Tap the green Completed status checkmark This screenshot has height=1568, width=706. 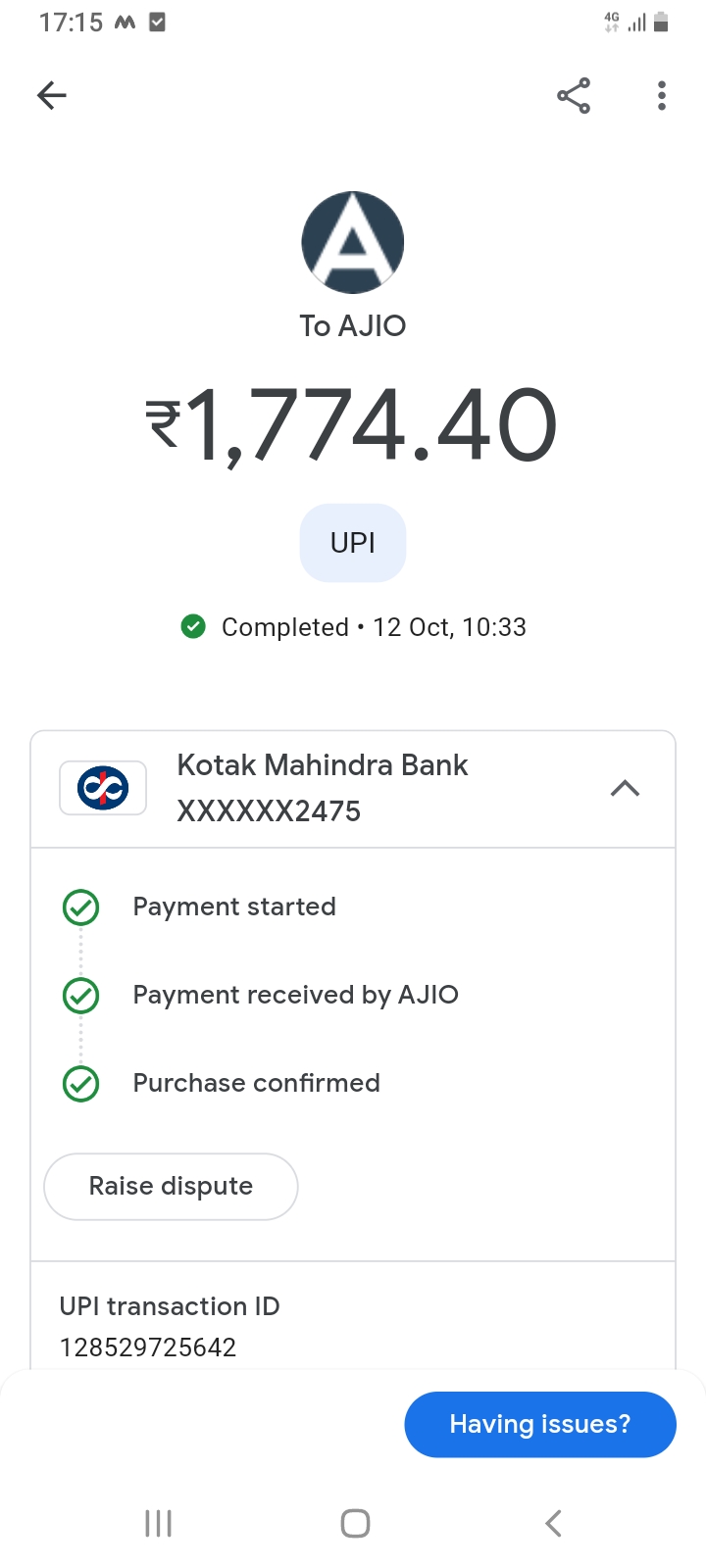pos(193,626)
